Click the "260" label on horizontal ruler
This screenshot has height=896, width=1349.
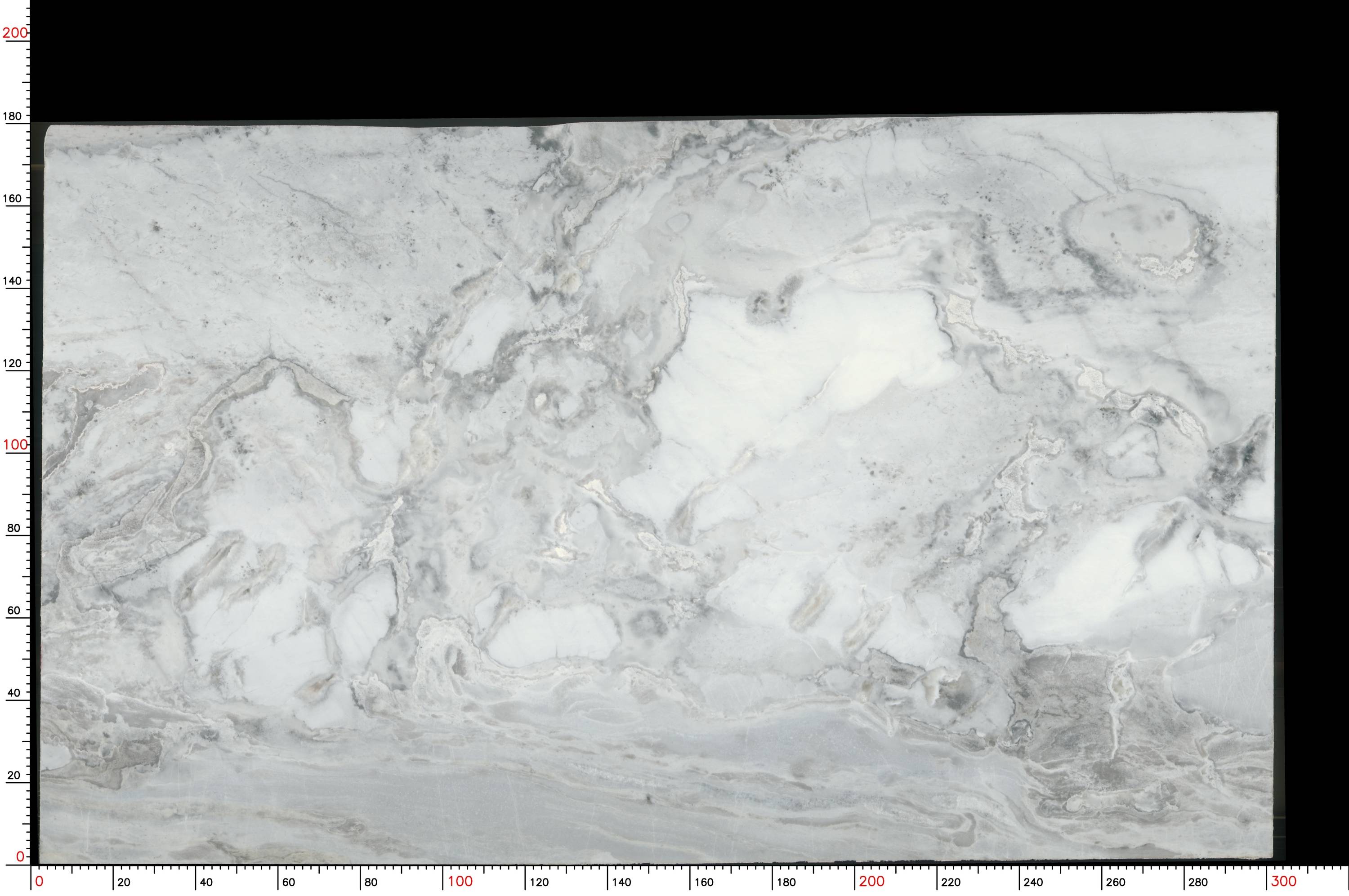tap(1115, 882)
